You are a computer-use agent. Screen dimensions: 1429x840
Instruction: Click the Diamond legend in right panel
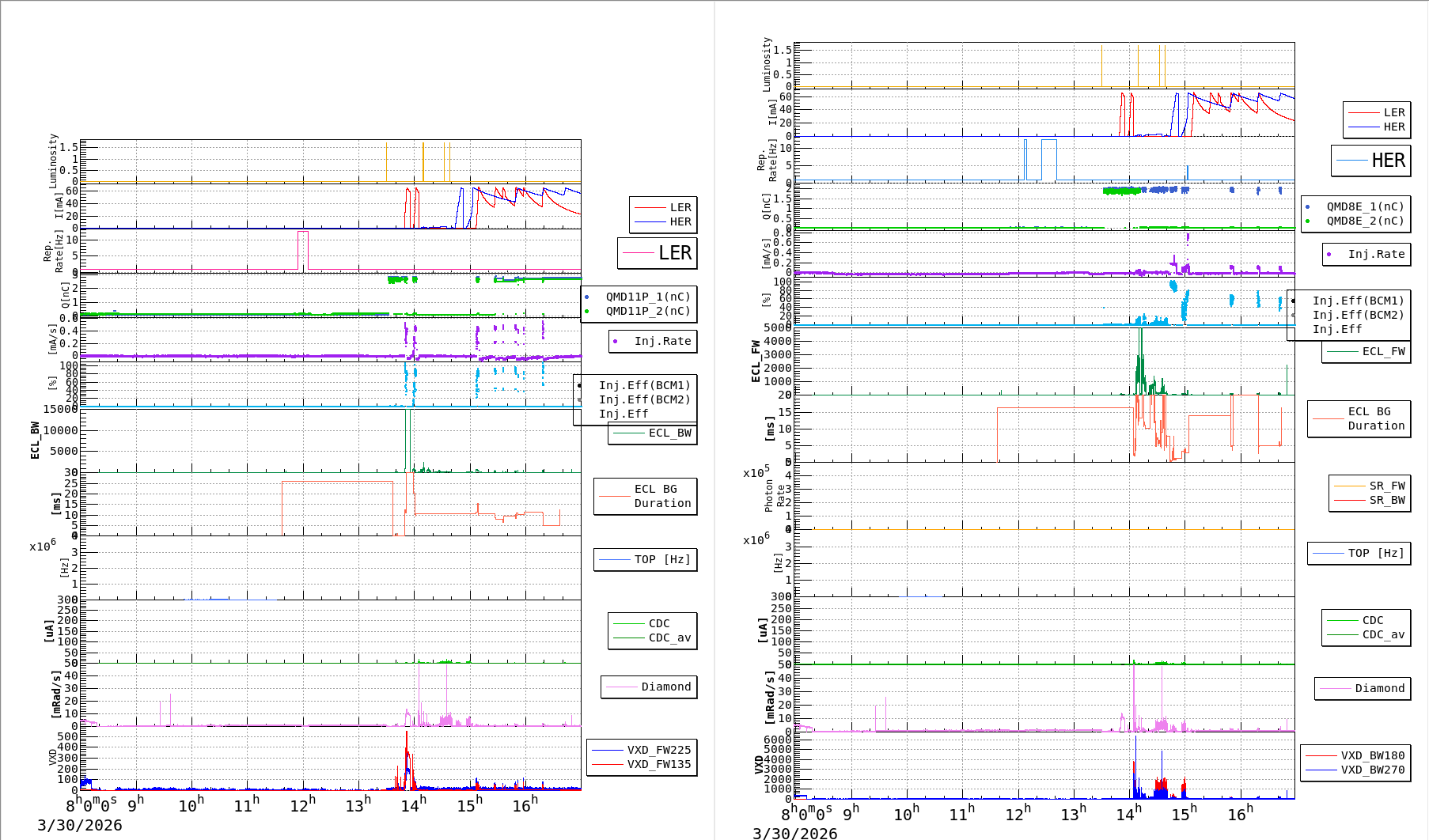(x=1363, y=689)
